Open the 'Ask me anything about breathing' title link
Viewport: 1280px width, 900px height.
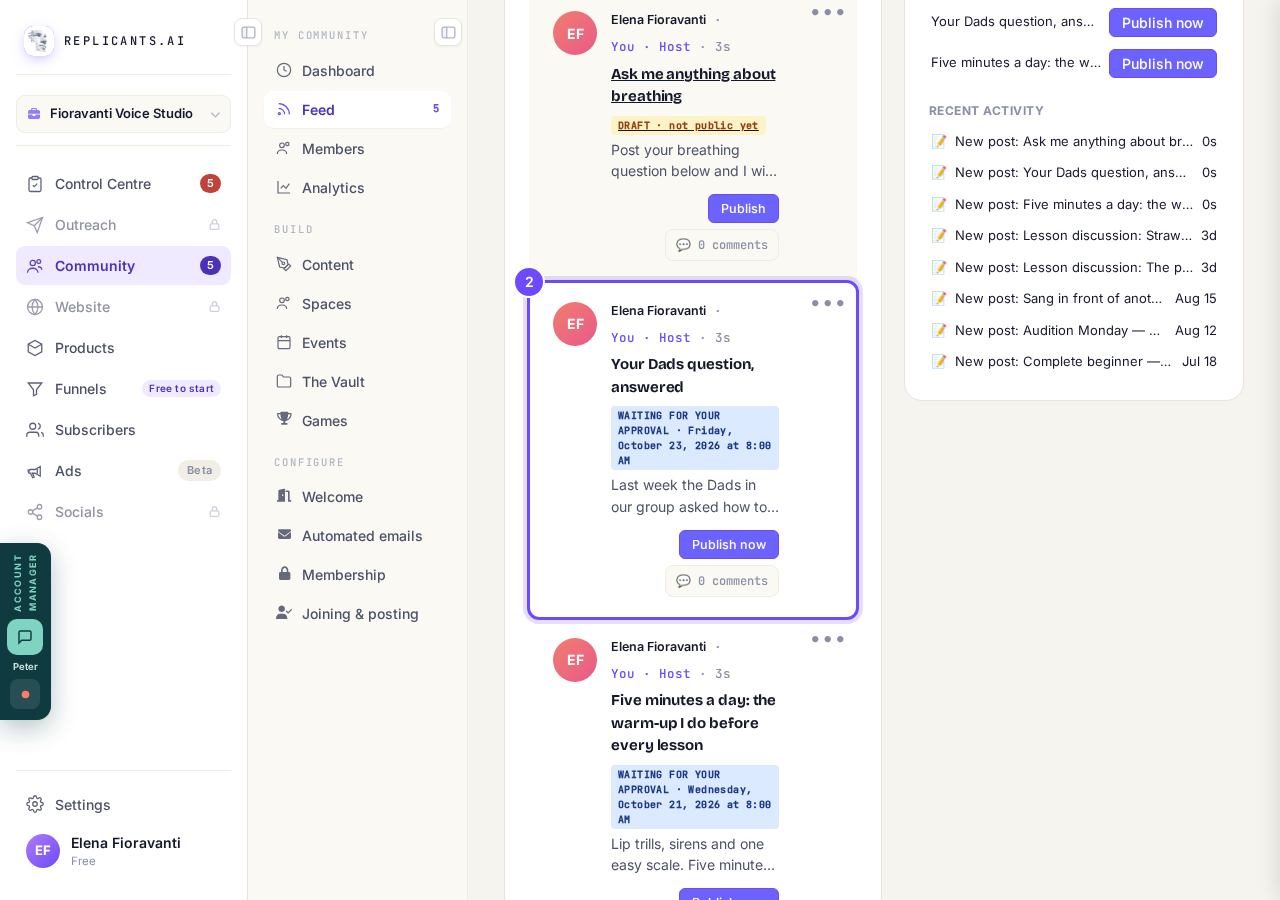(x=694, y=85)
